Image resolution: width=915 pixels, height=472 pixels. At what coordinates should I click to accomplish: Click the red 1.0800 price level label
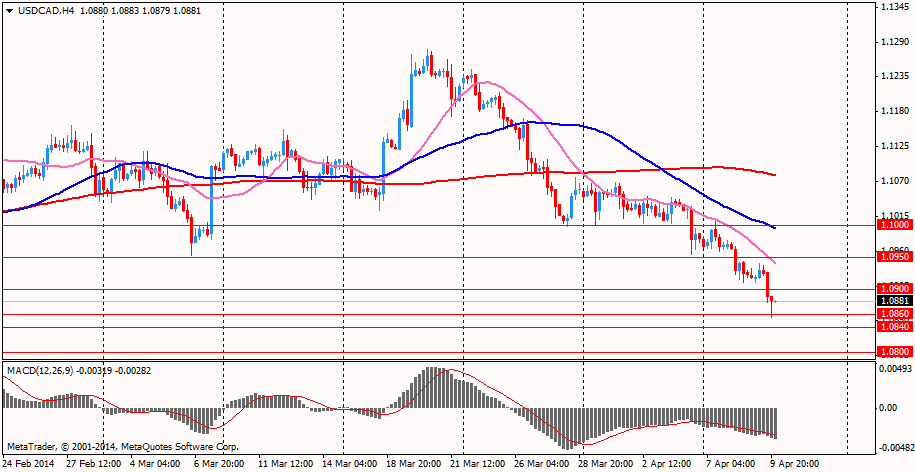point(893,352)
